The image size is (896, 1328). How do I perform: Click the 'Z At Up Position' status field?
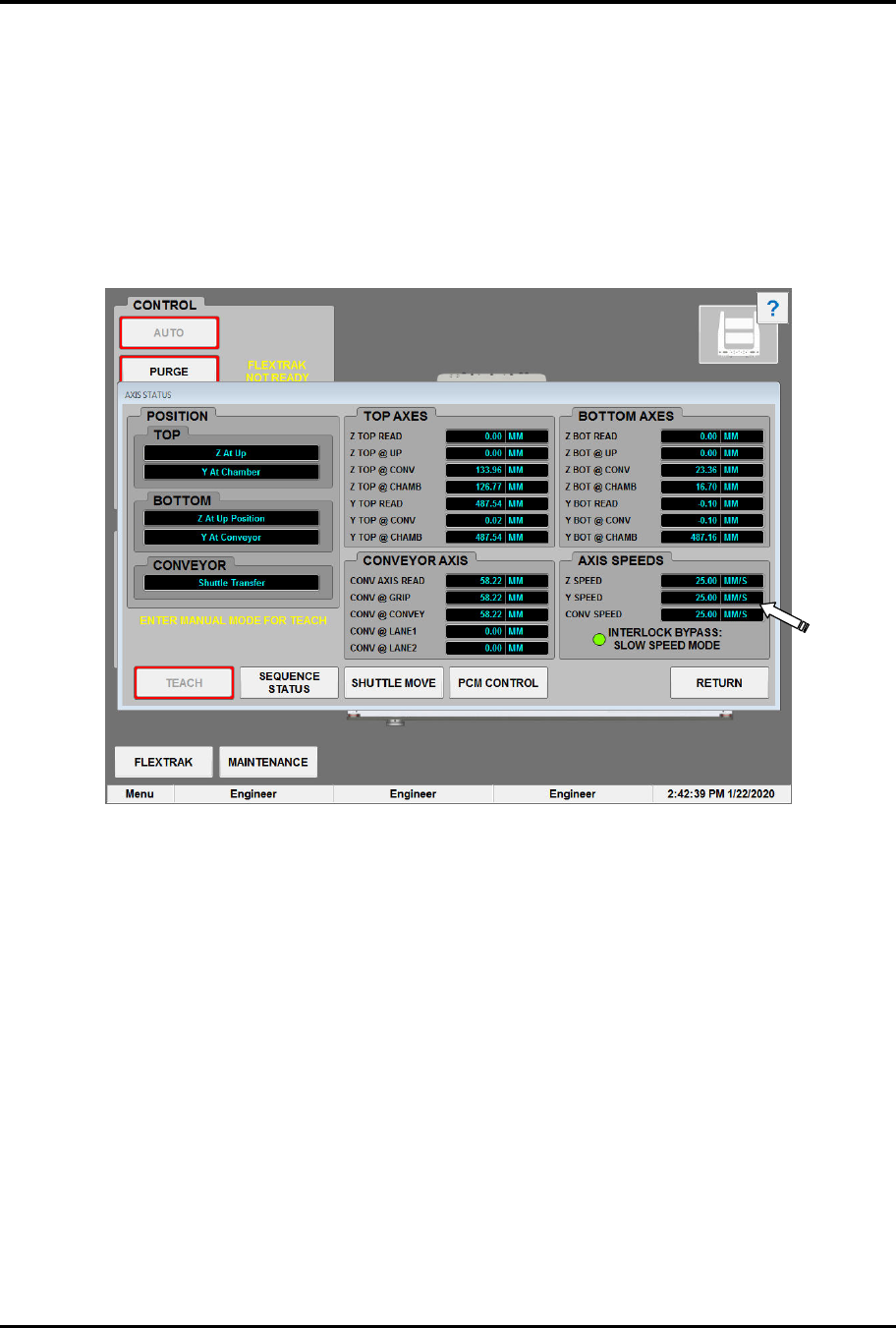point(232,518)
